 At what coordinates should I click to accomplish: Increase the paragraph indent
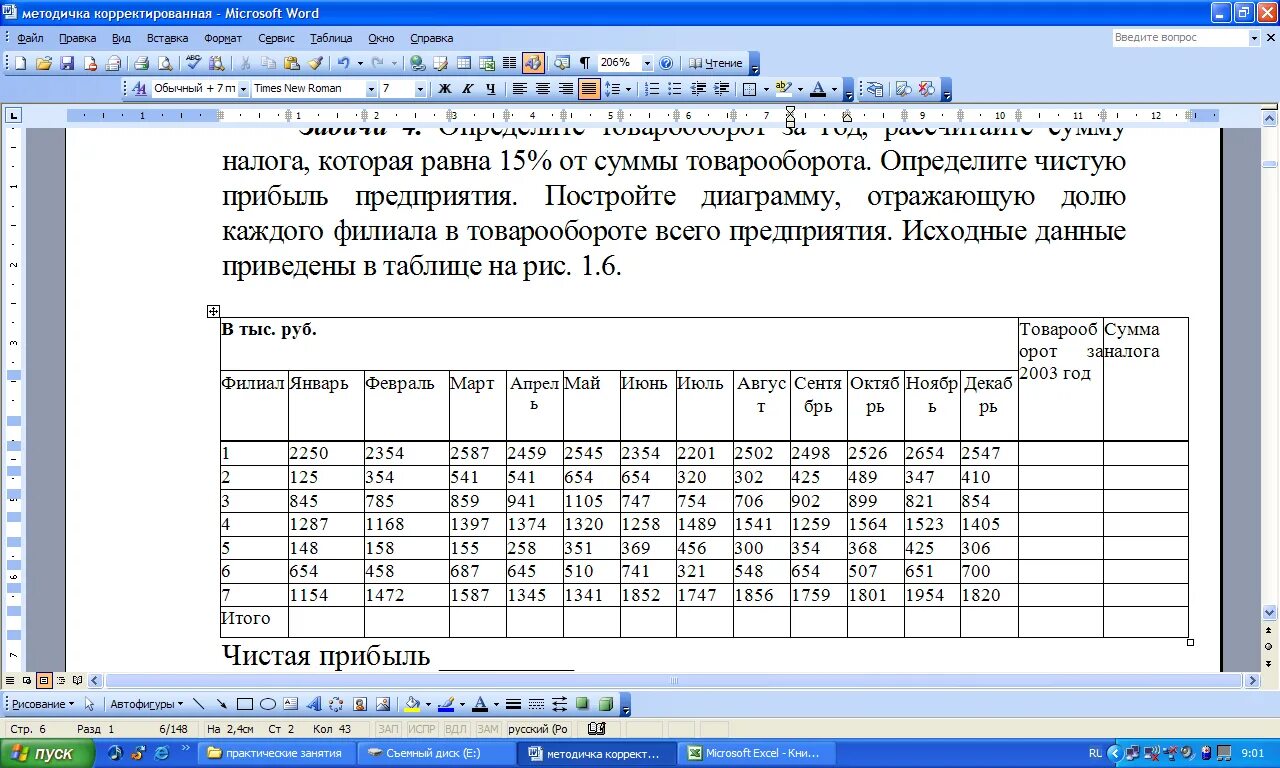(721, 89)
